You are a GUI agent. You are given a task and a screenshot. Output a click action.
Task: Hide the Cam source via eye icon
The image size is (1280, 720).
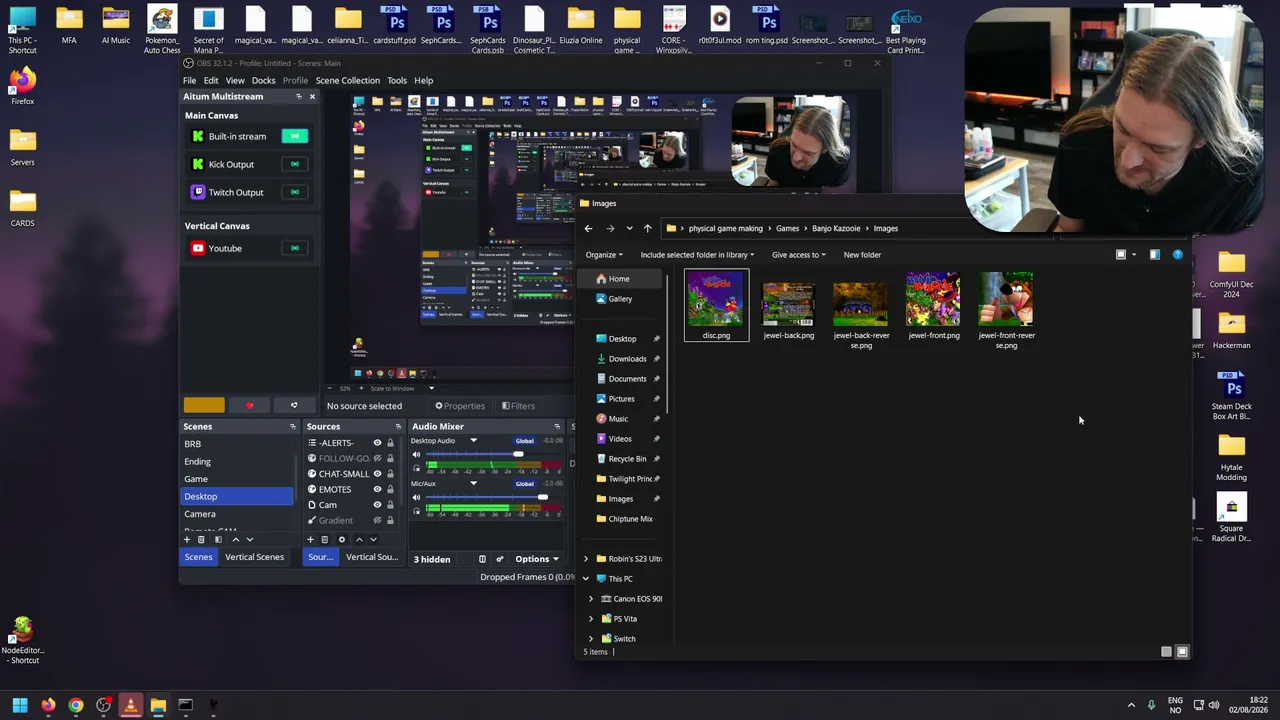click(377, 505)
